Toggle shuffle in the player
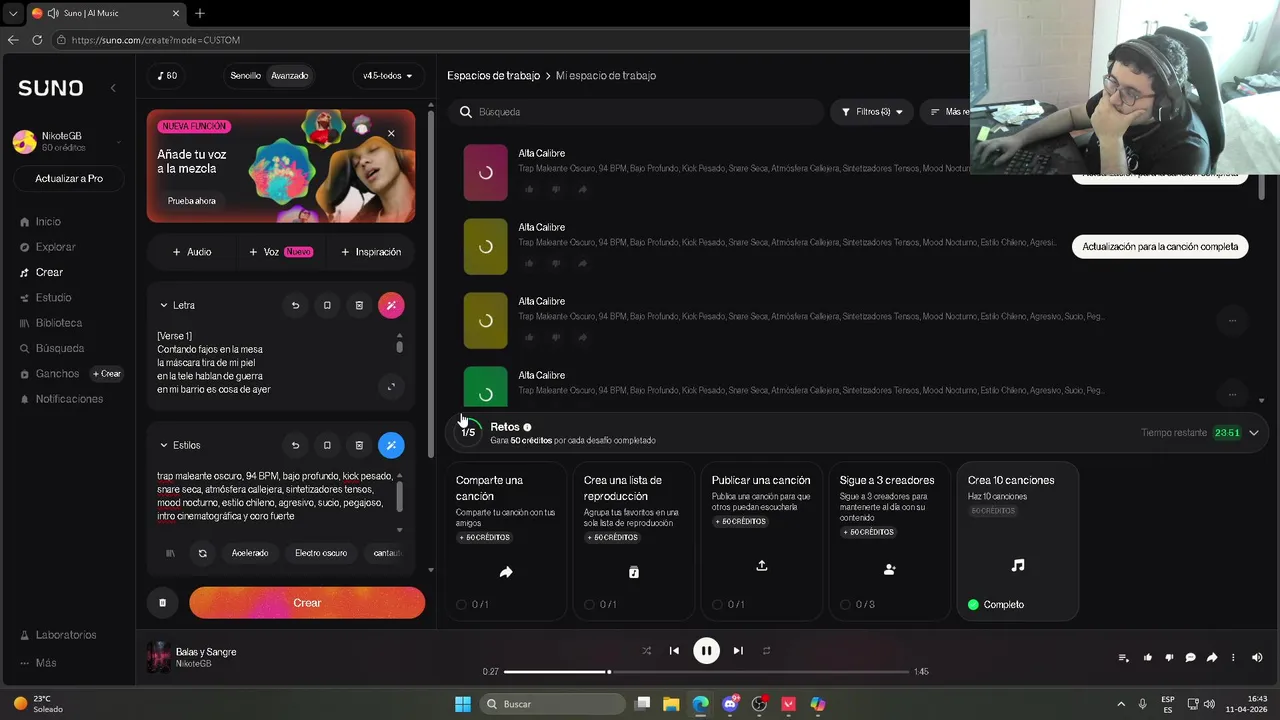The height and width of the screenshot is (720, 1280). point(646,651)
